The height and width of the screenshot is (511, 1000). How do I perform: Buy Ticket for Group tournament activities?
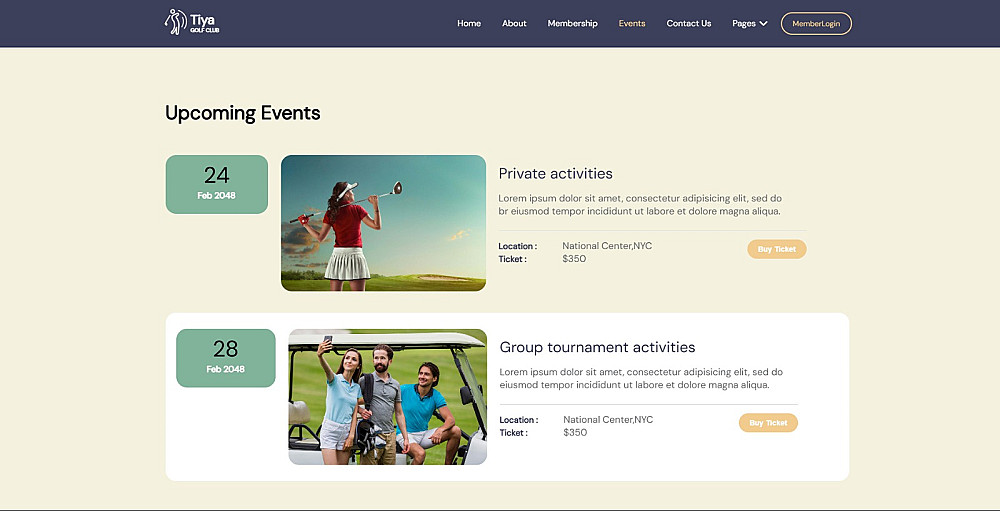click(768, 423)
